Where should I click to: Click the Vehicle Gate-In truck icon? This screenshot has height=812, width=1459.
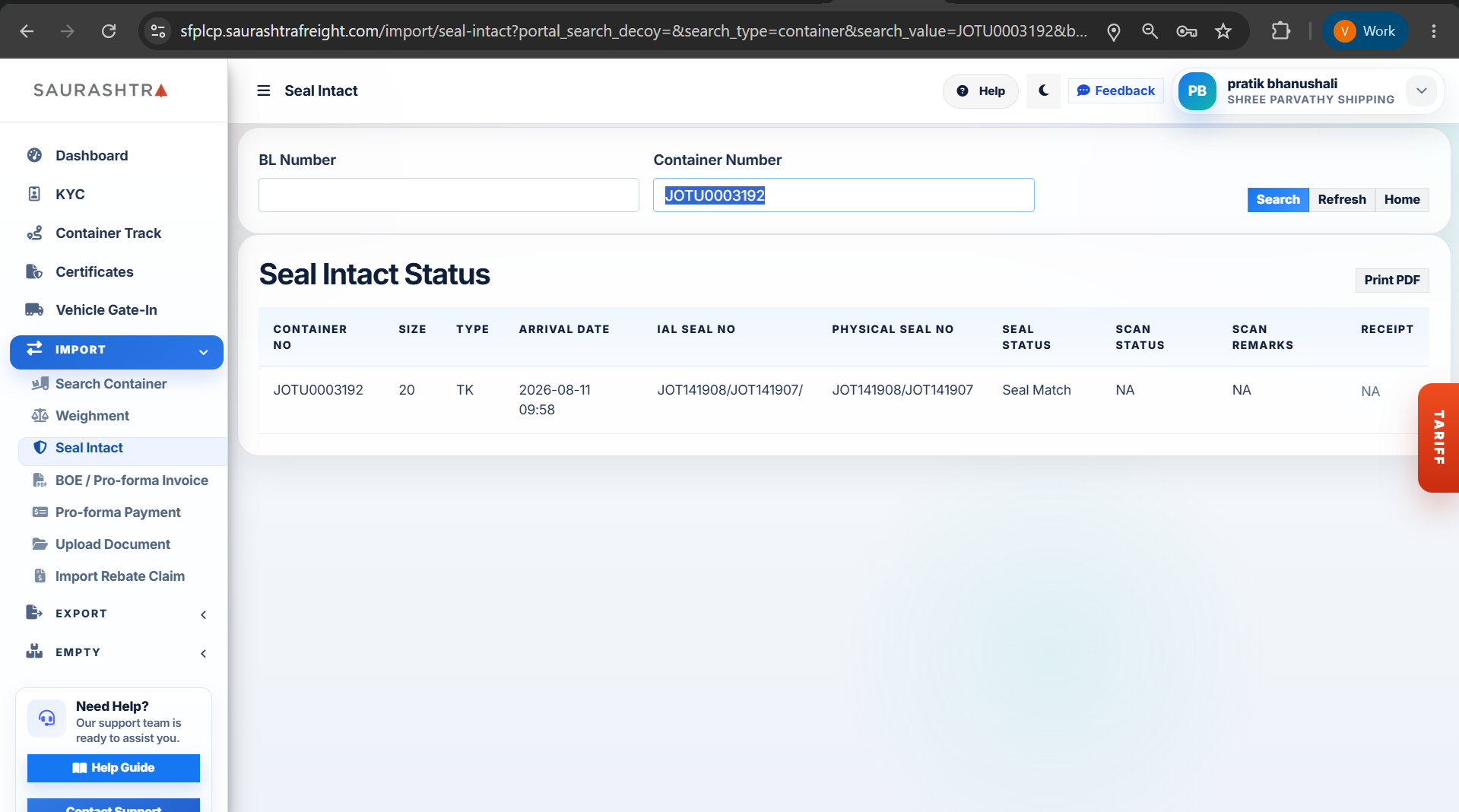pos(34,309)
